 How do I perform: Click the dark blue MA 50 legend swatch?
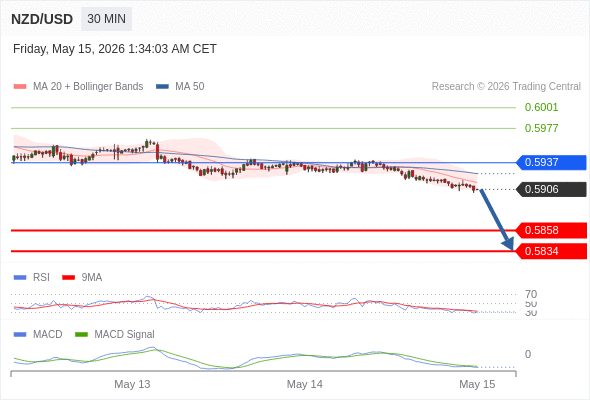(x=162, y=87)
